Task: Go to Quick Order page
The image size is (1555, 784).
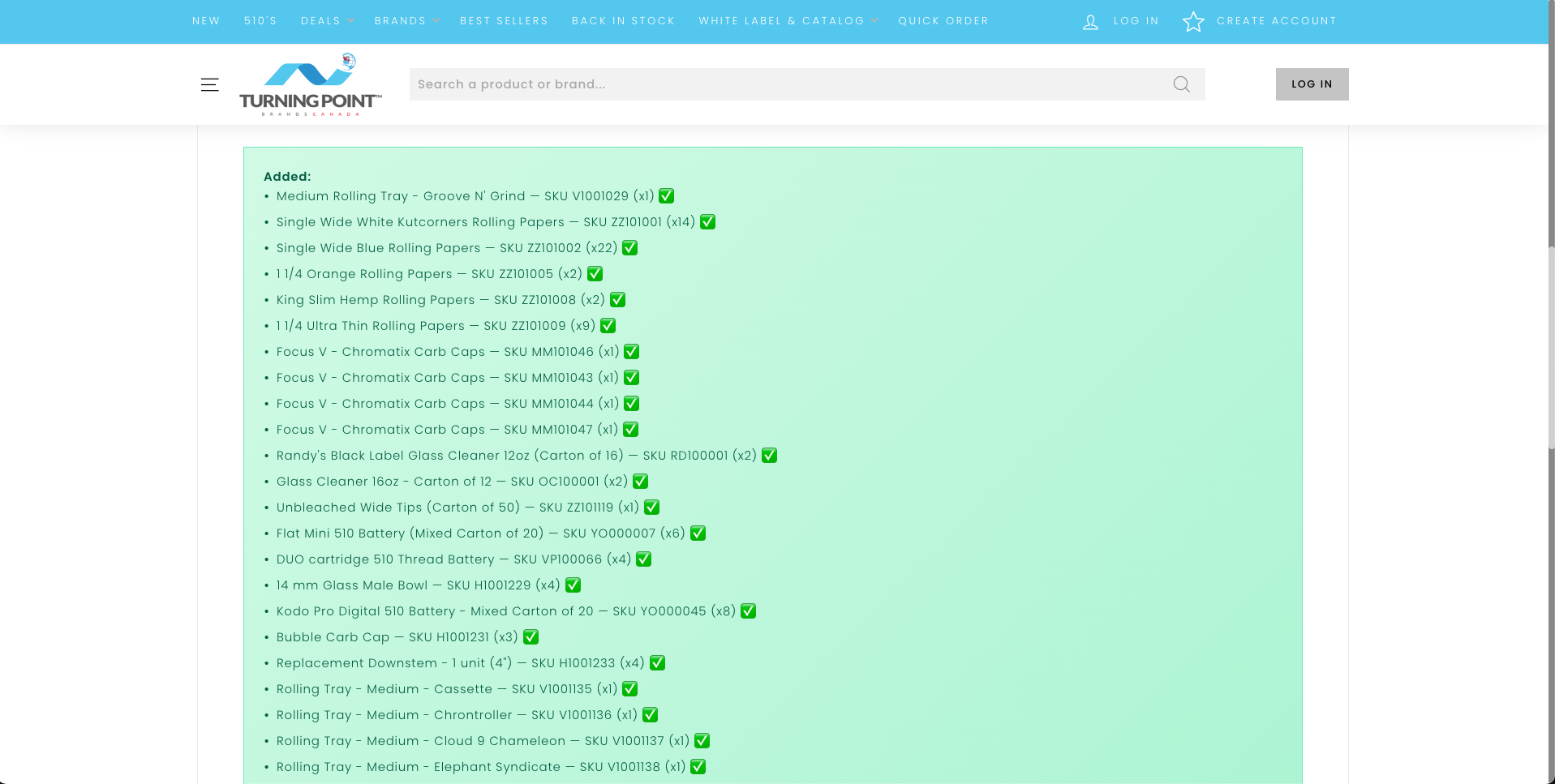Action: click(x=943, y=21)
